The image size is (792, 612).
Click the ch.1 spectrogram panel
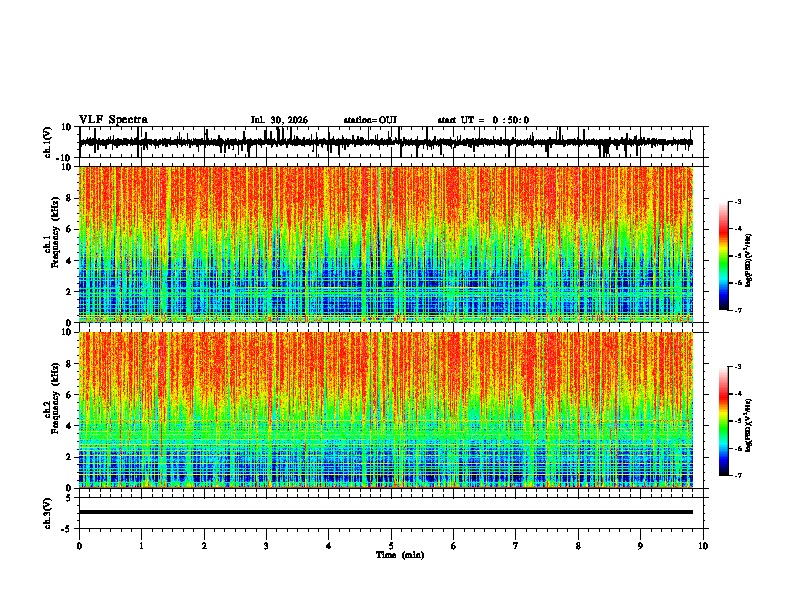pyautogui.click(x=386, y=244)
